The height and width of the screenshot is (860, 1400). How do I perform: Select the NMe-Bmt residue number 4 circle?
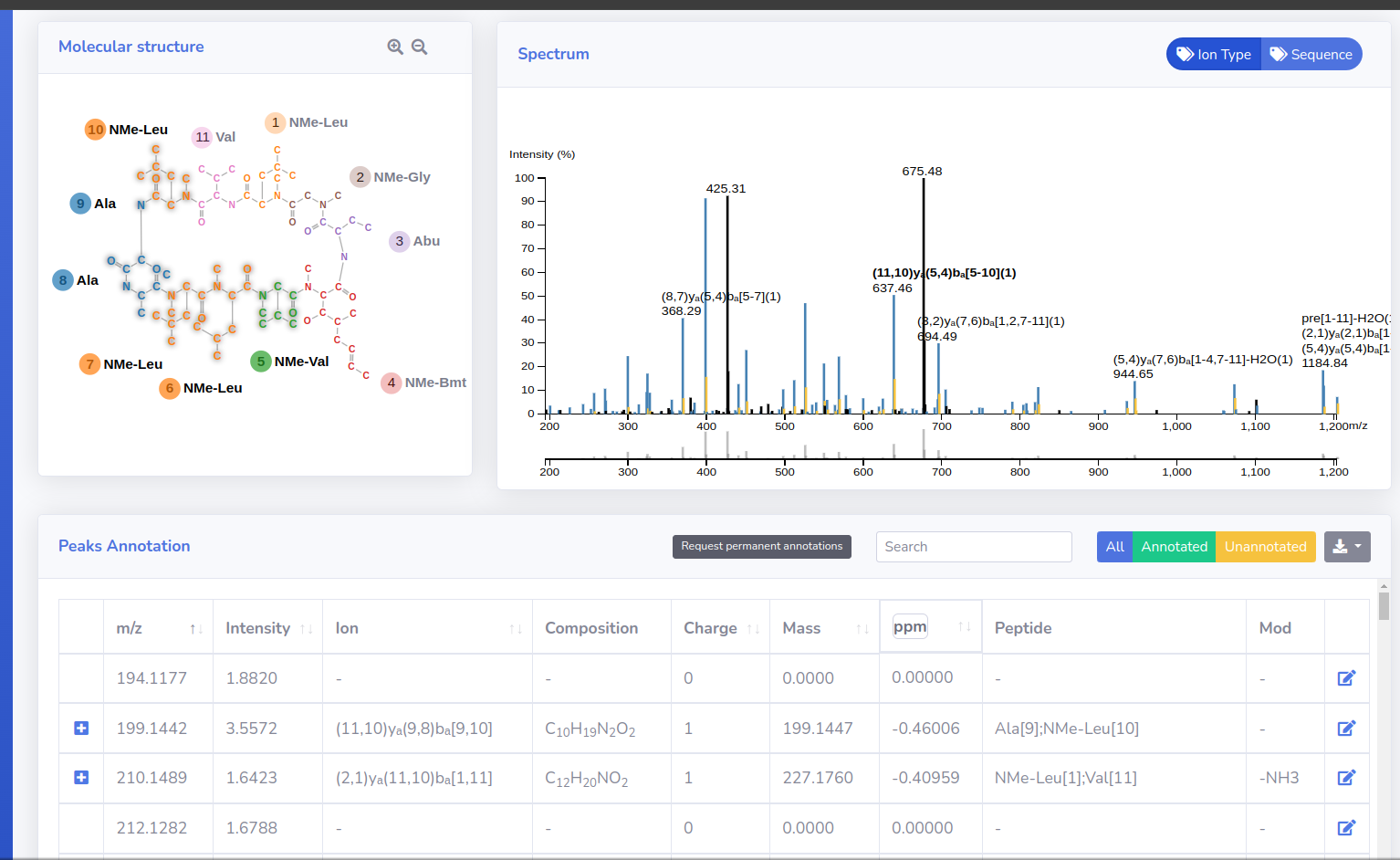392,383
